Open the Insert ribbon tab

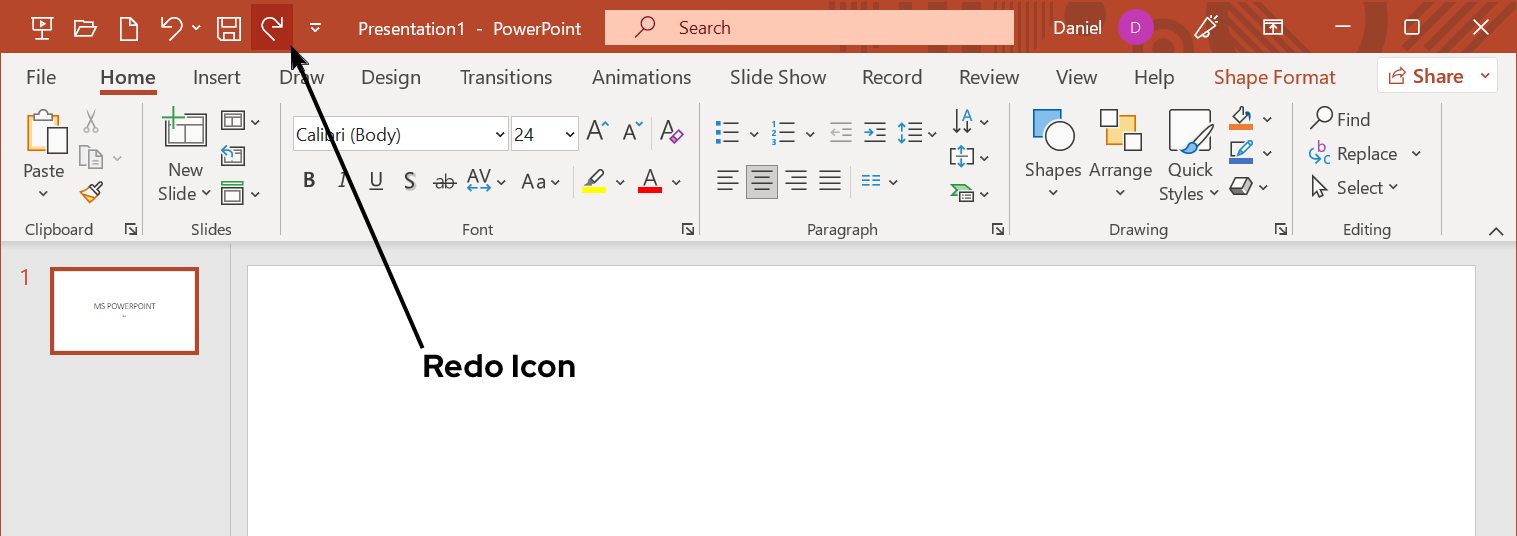pyautogui.click(x=217, y=78)
